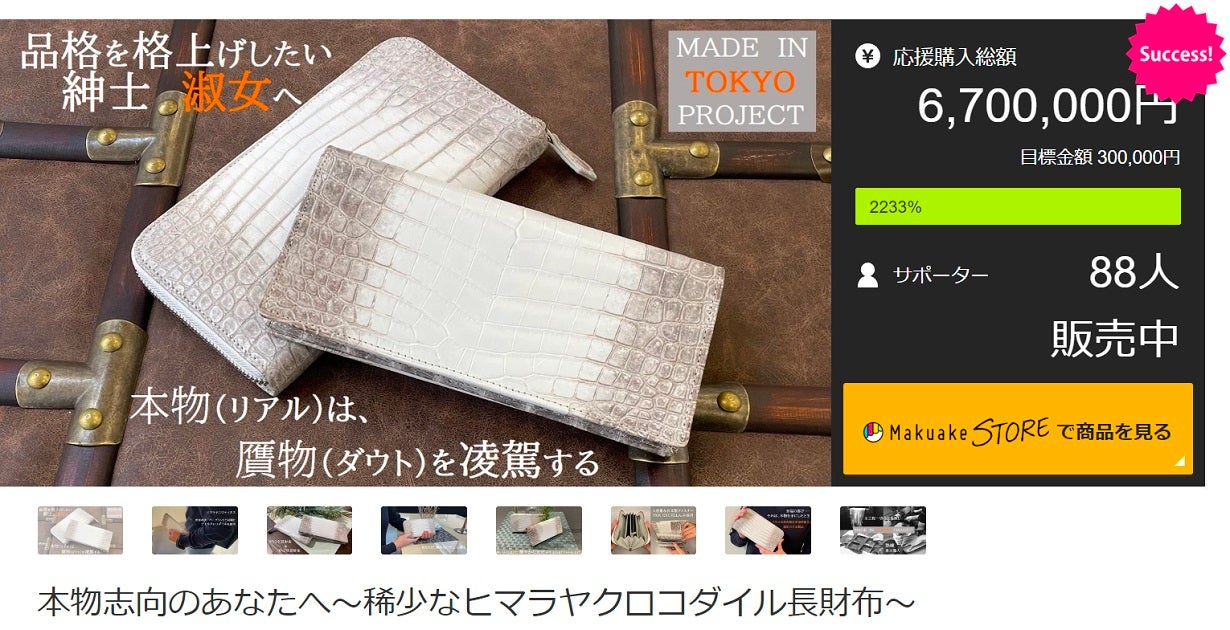Viewport: 1230px width, 630px height.
Task: Select the third thumbnail of wallets with a plant
Action: (x=309, y=530)
